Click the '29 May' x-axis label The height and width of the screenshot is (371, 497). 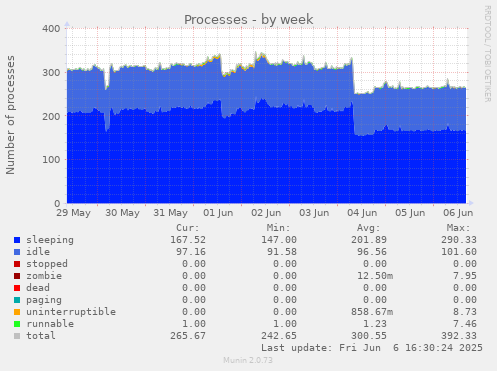[73, 213]
